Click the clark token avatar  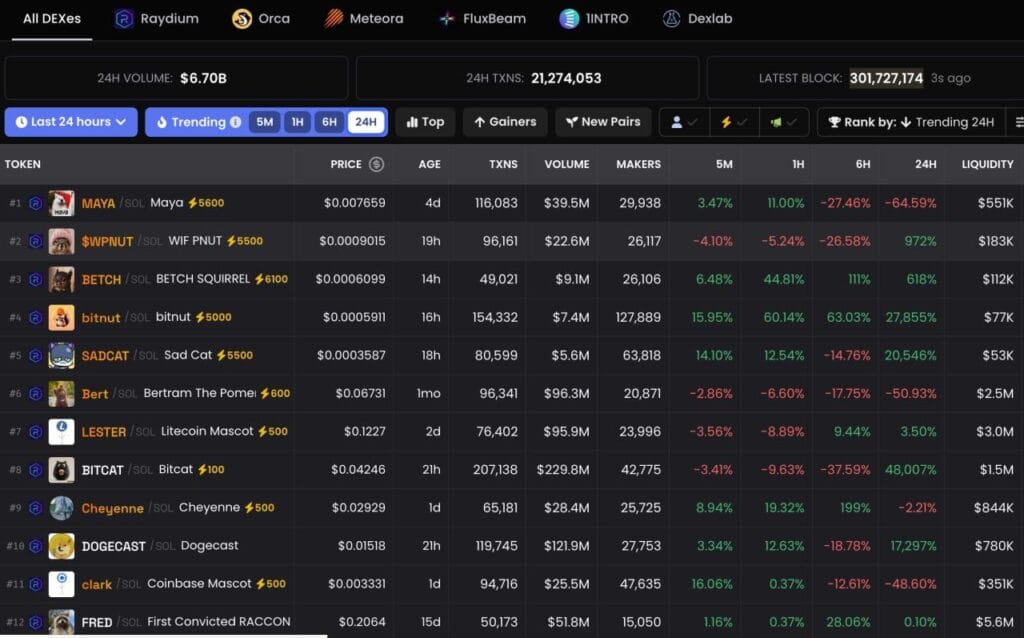pos(61,584)
